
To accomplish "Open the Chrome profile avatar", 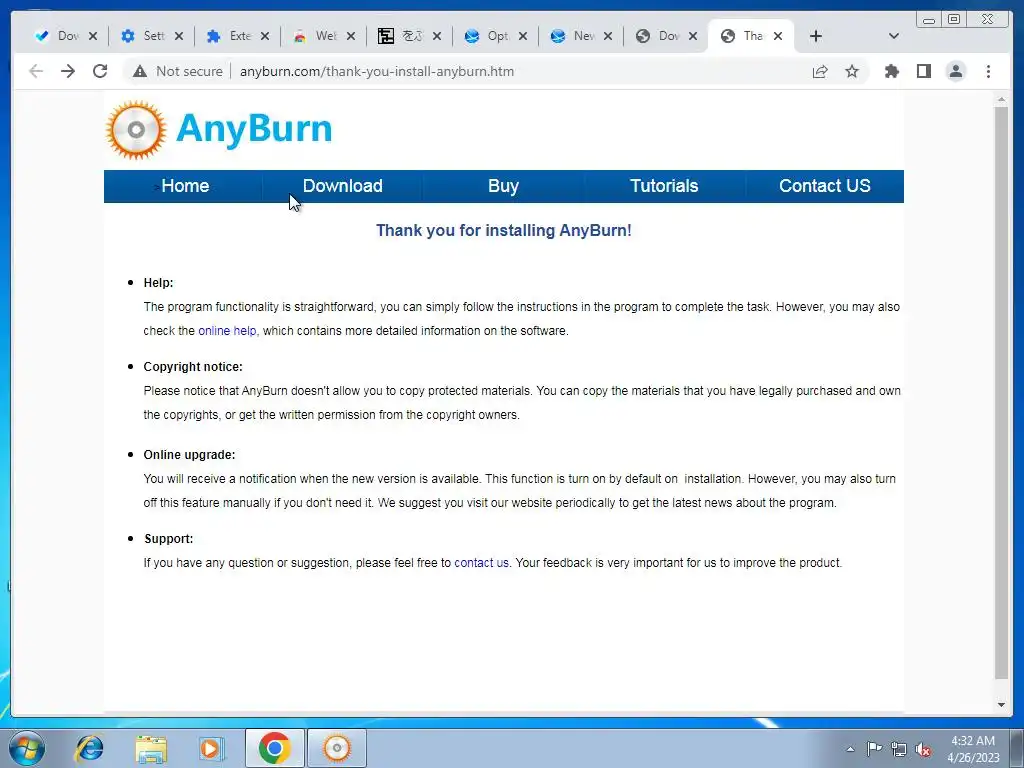I will click(x=955, y=71).
